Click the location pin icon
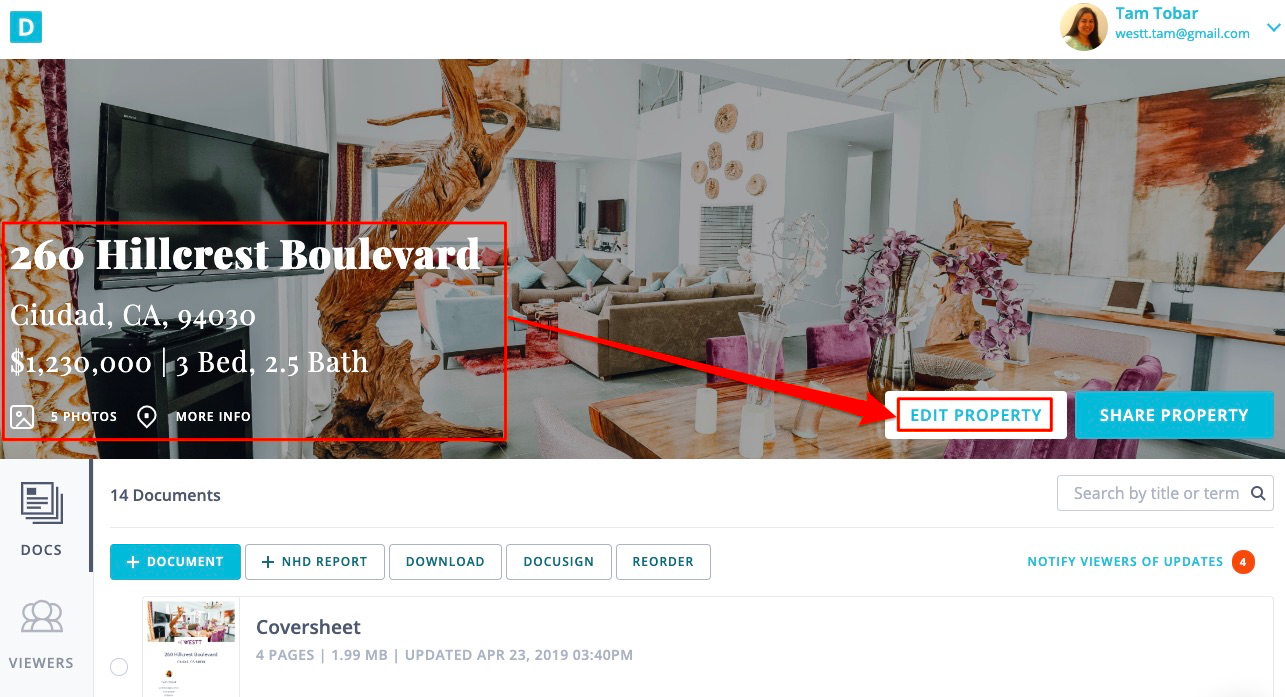1285x697 pixels. 147,416
